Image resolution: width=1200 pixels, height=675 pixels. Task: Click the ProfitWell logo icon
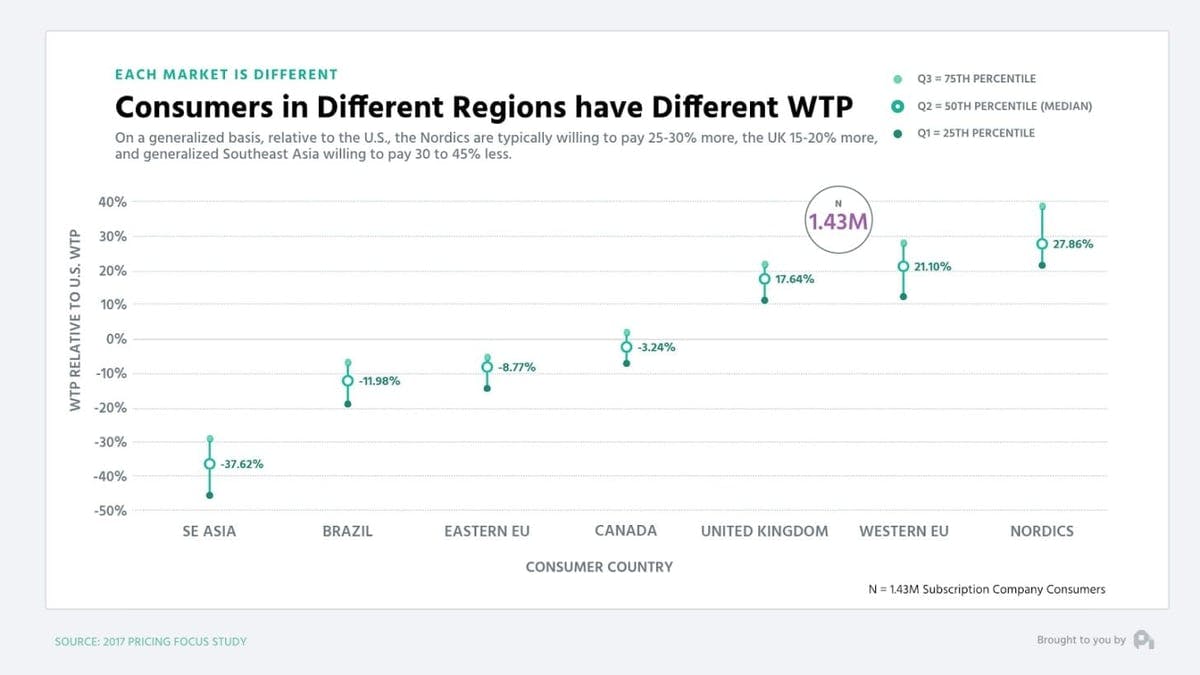[x=1144, y=640]
